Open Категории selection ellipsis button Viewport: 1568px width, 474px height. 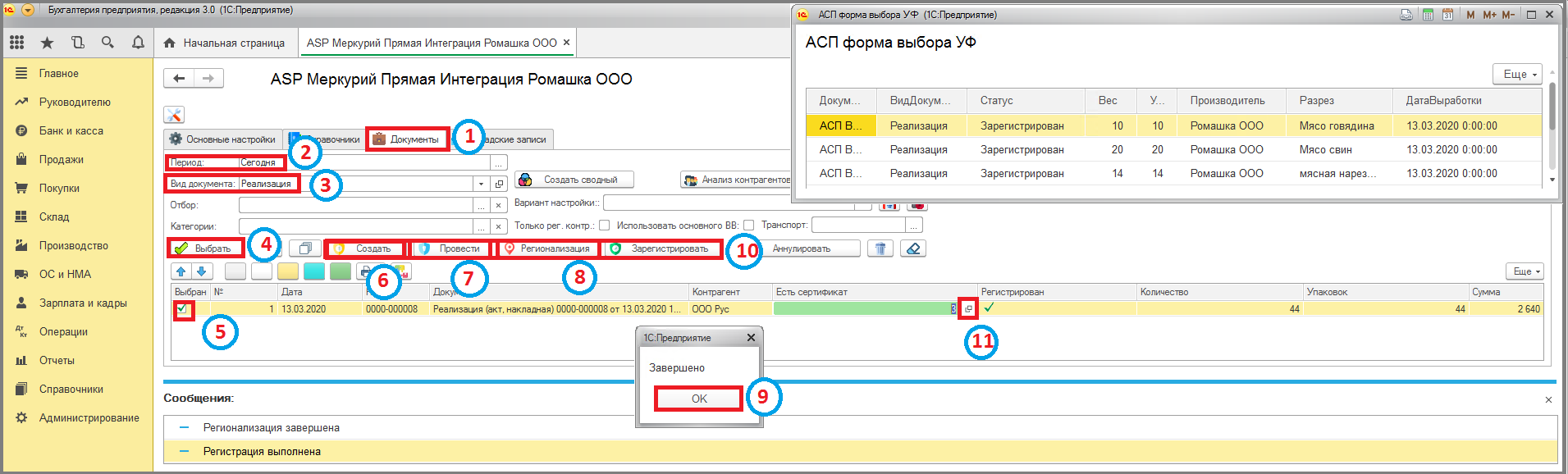(482, 226)
